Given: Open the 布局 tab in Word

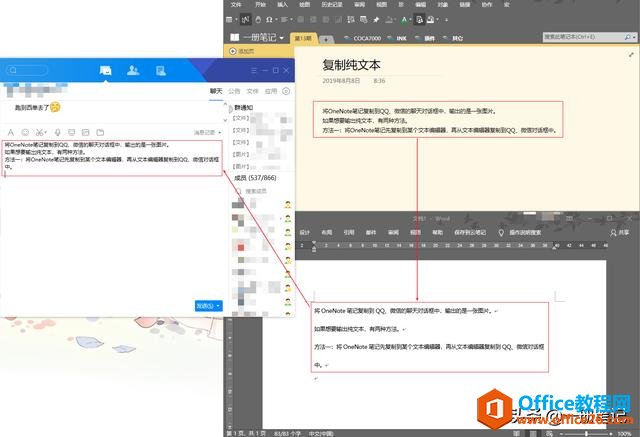Looking at the screenshot, I should click(327, 232).
